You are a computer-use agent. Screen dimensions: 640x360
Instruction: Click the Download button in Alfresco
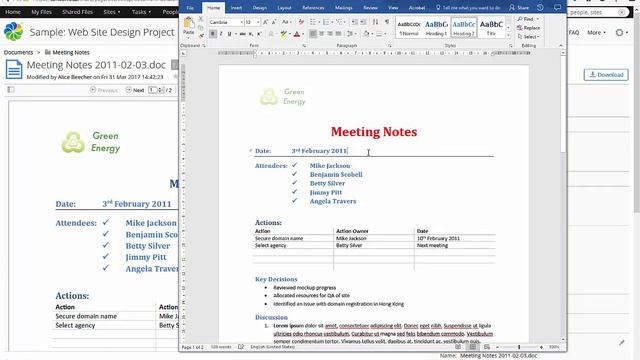[x=606, y=75]
